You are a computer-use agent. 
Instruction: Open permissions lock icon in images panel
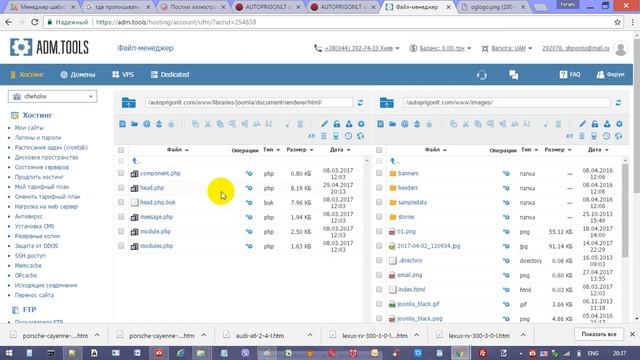pos(595,124)
